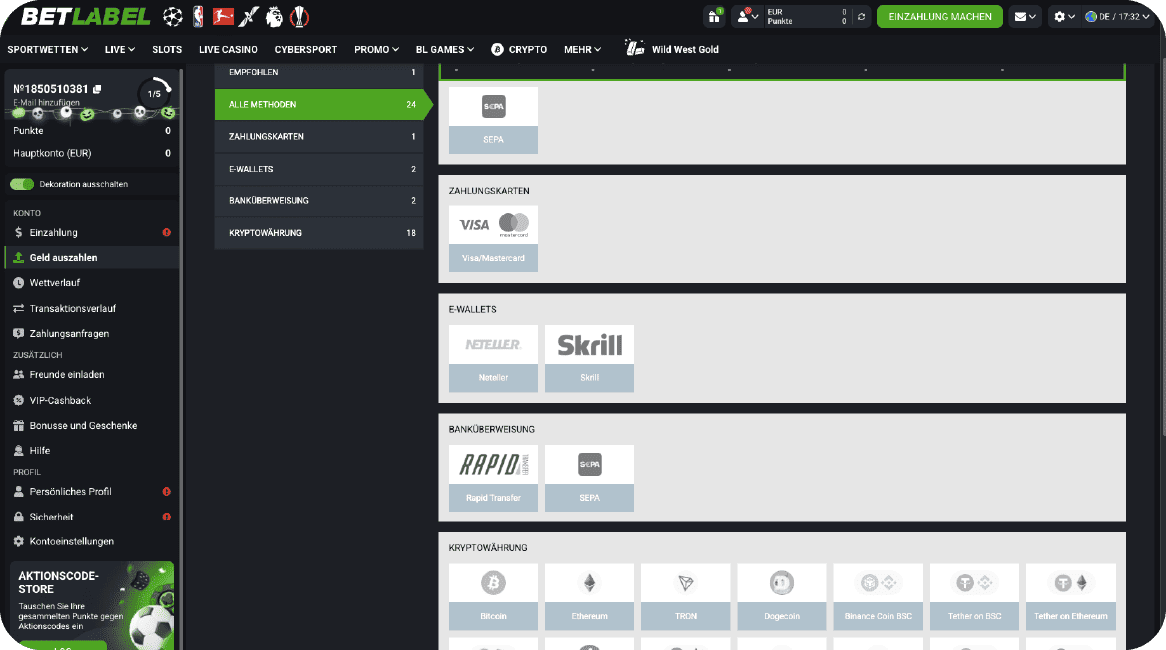Select the E-Wallets methods tab
Screen dimensions: 1166x650
coord(319,169)
